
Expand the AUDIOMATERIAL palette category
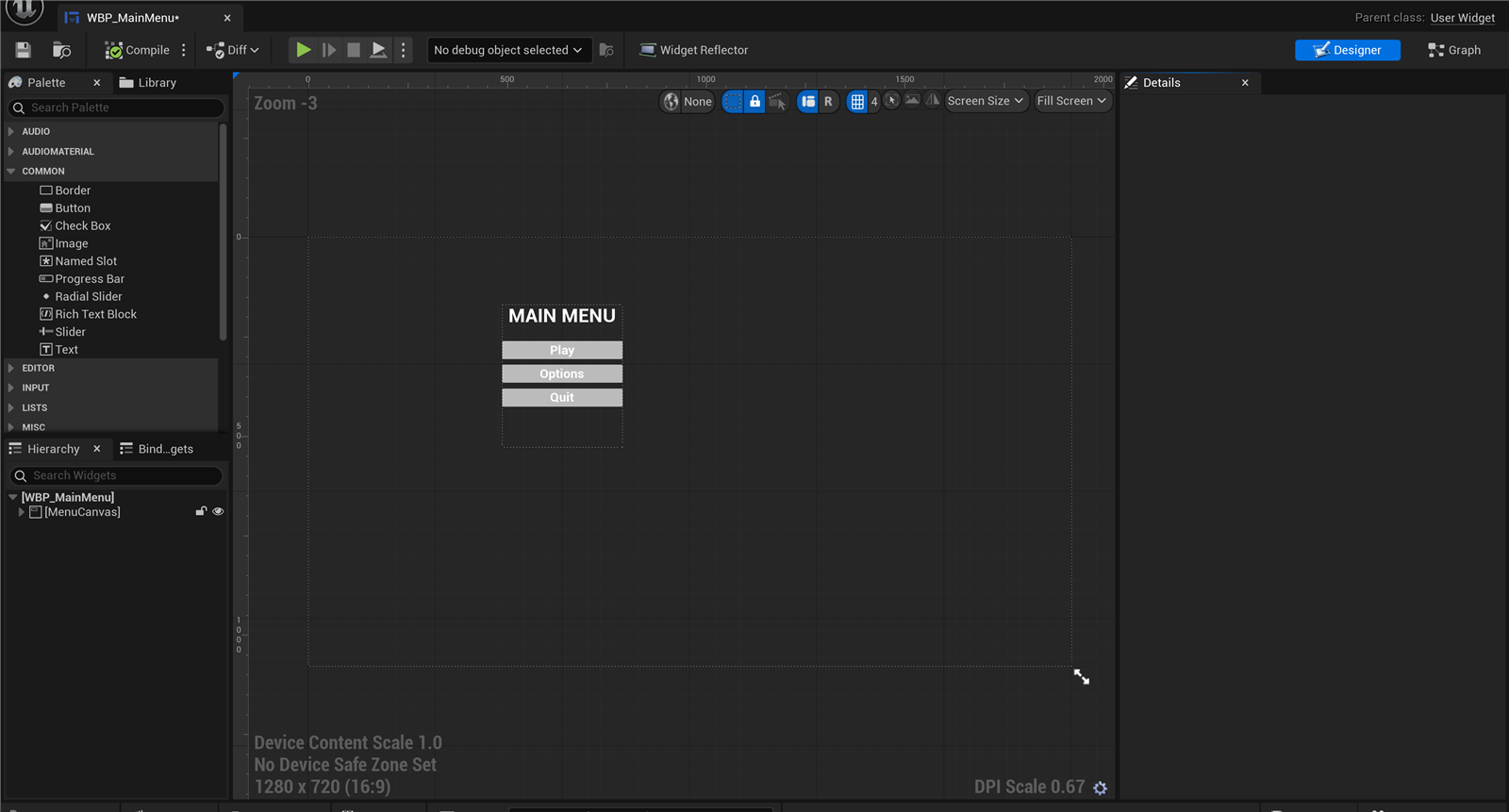(x=11, y=151)
